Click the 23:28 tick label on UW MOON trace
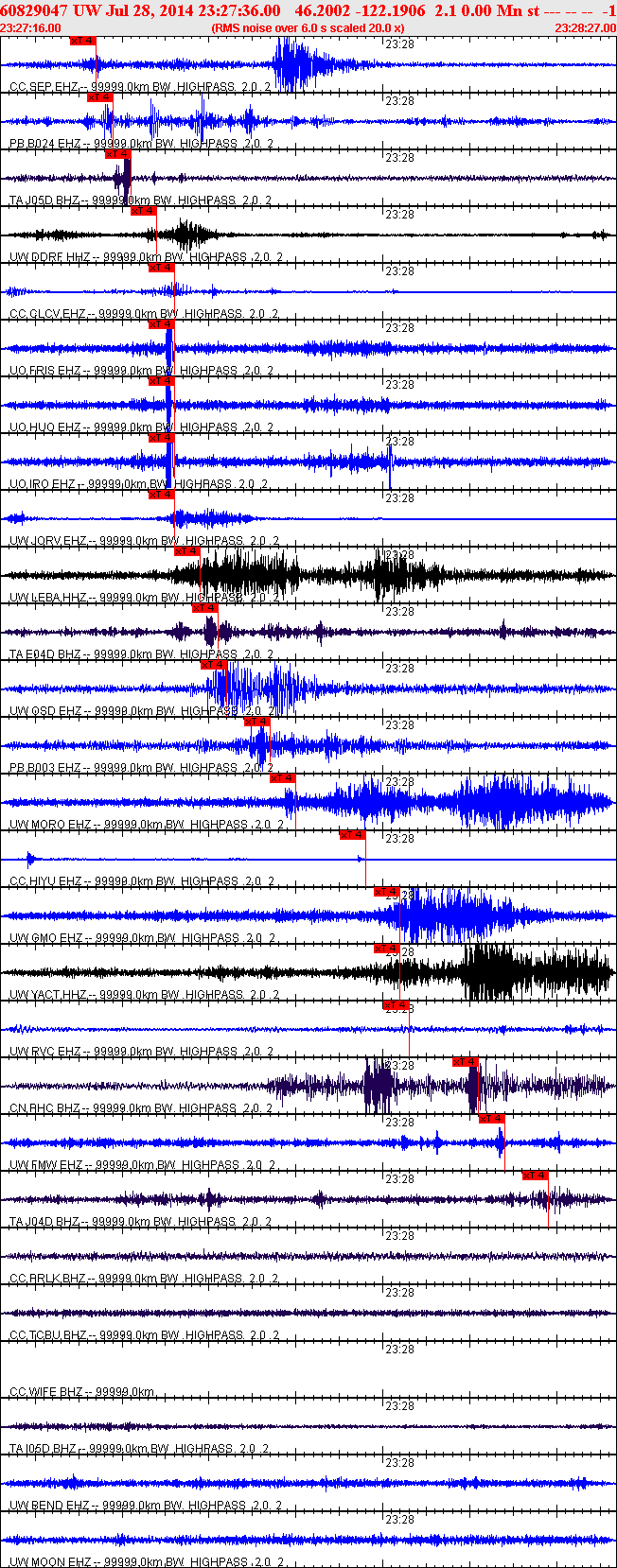This screenshot has width=617, height=1568. [x=400, y=1520]
